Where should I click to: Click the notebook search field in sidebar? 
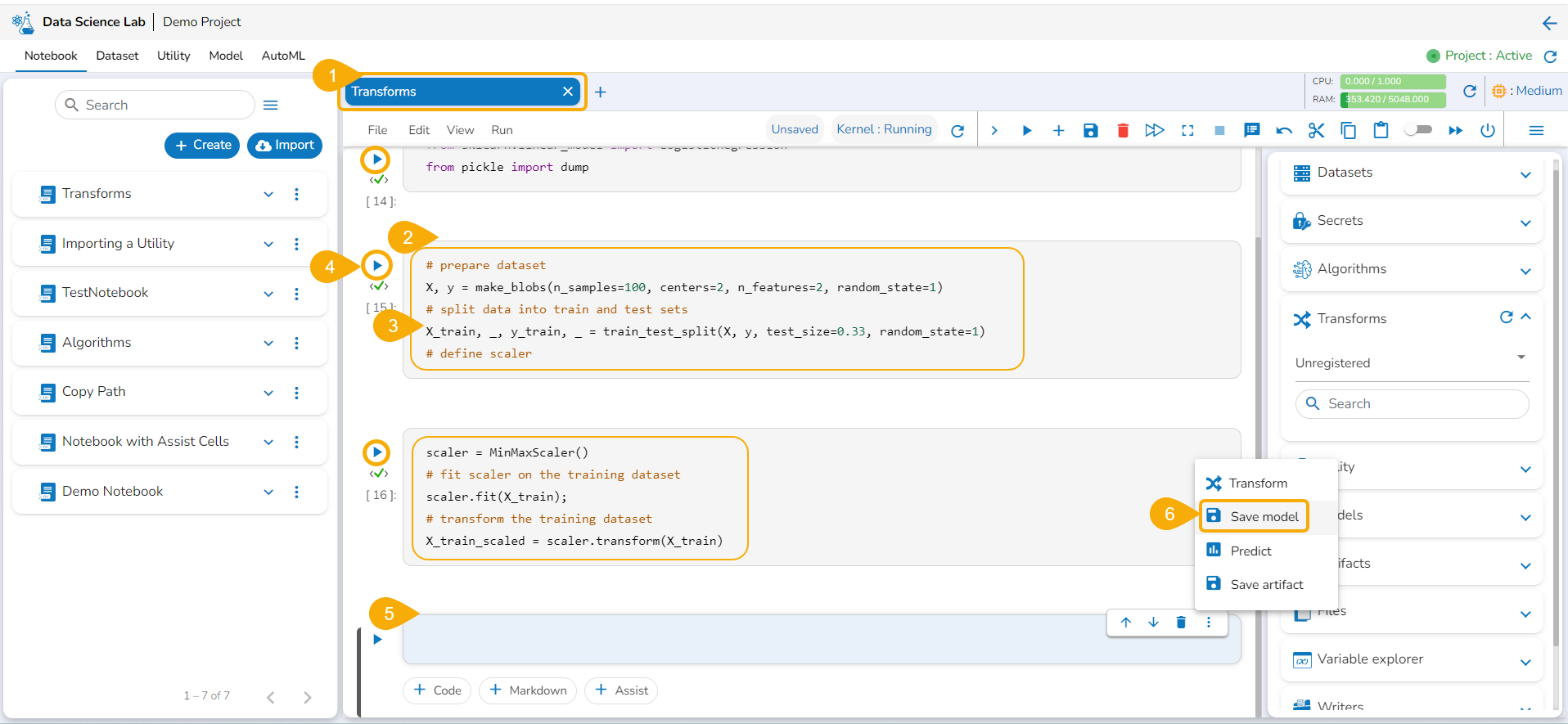pos(155,105)
